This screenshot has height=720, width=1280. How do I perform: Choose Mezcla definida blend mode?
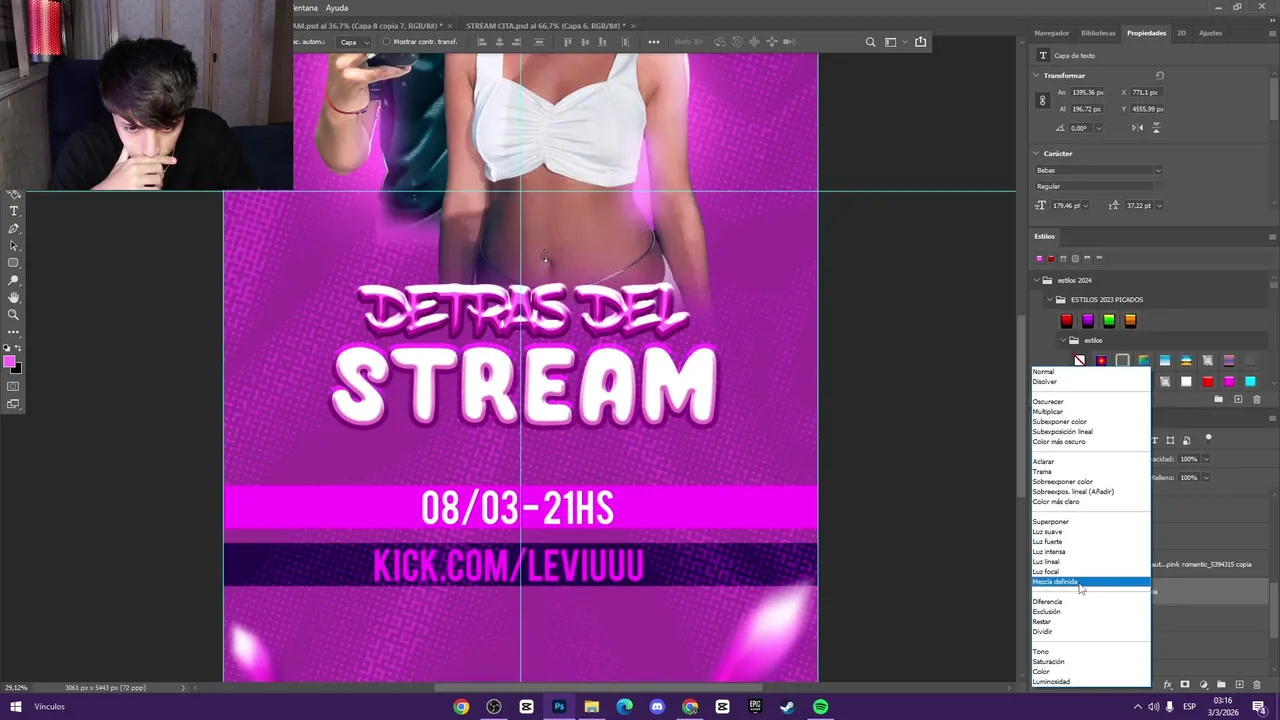pos(1091,582)
